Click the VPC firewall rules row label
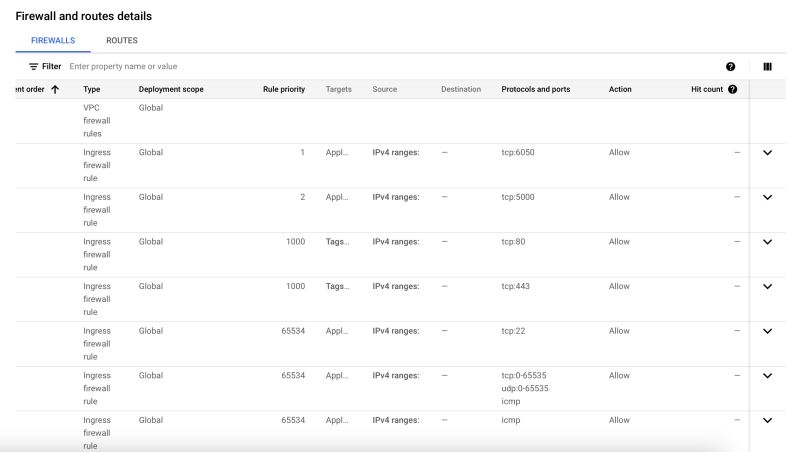Image resolution: width=800 pixels, height=452 pixels. [97, 120]
